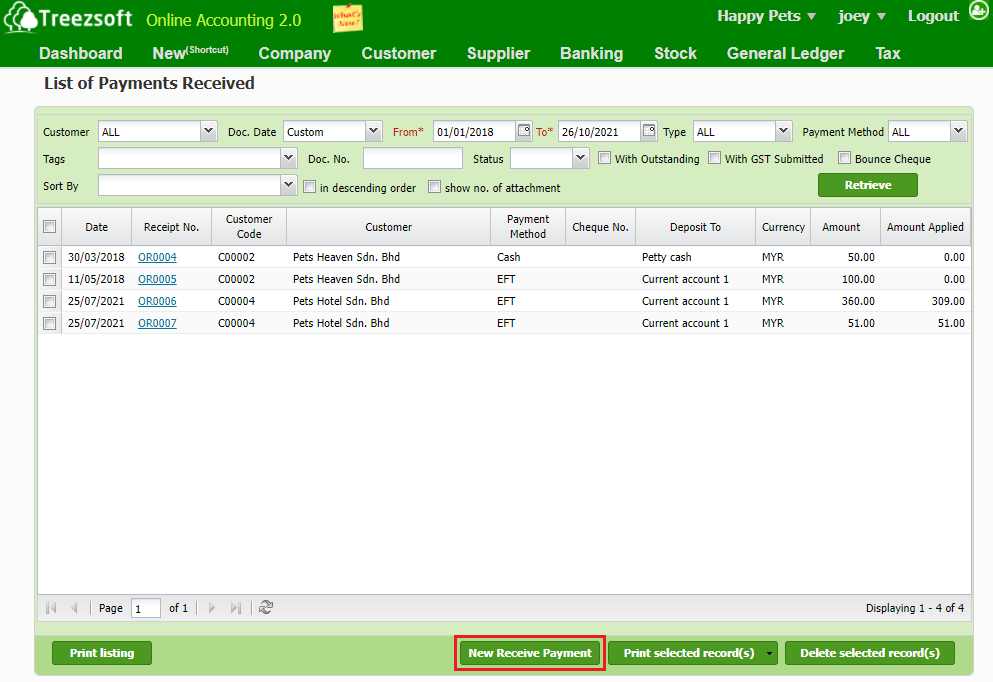Click inside the Doc. No. input field

click(x=412, y=158)
